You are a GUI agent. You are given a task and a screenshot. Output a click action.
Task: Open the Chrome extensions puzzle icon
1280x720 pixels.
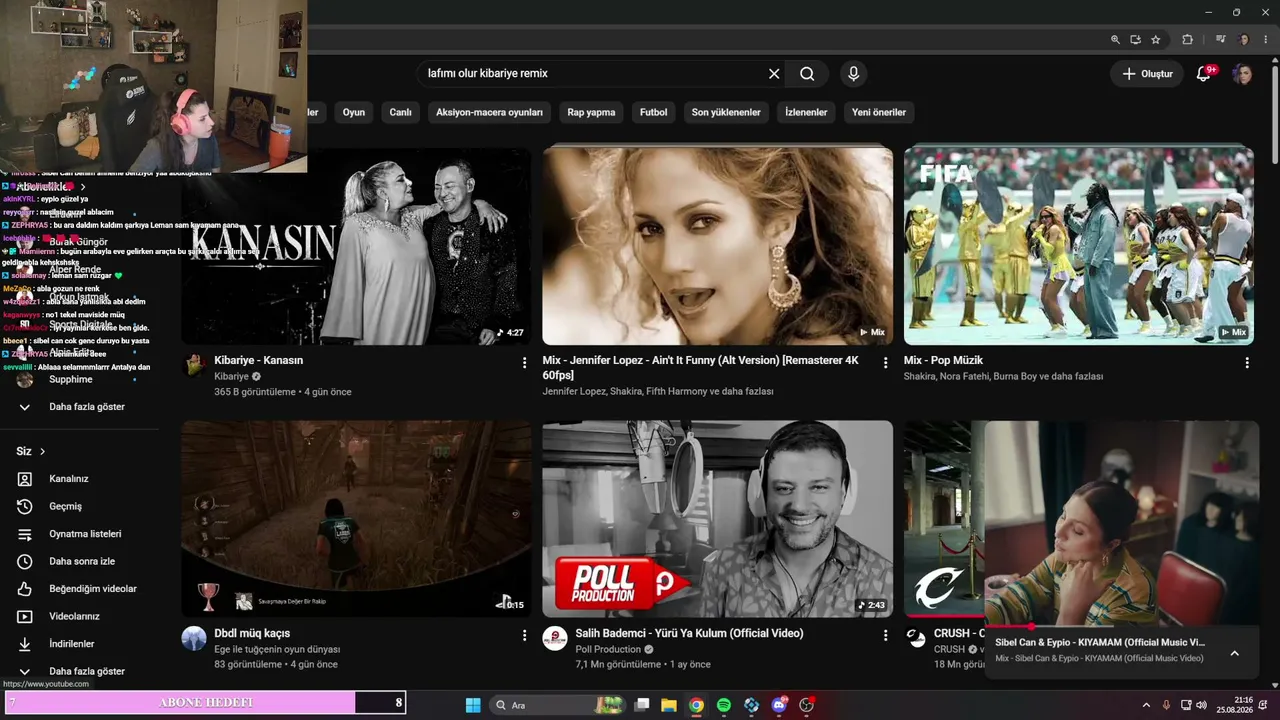[x=1188, y=40]
